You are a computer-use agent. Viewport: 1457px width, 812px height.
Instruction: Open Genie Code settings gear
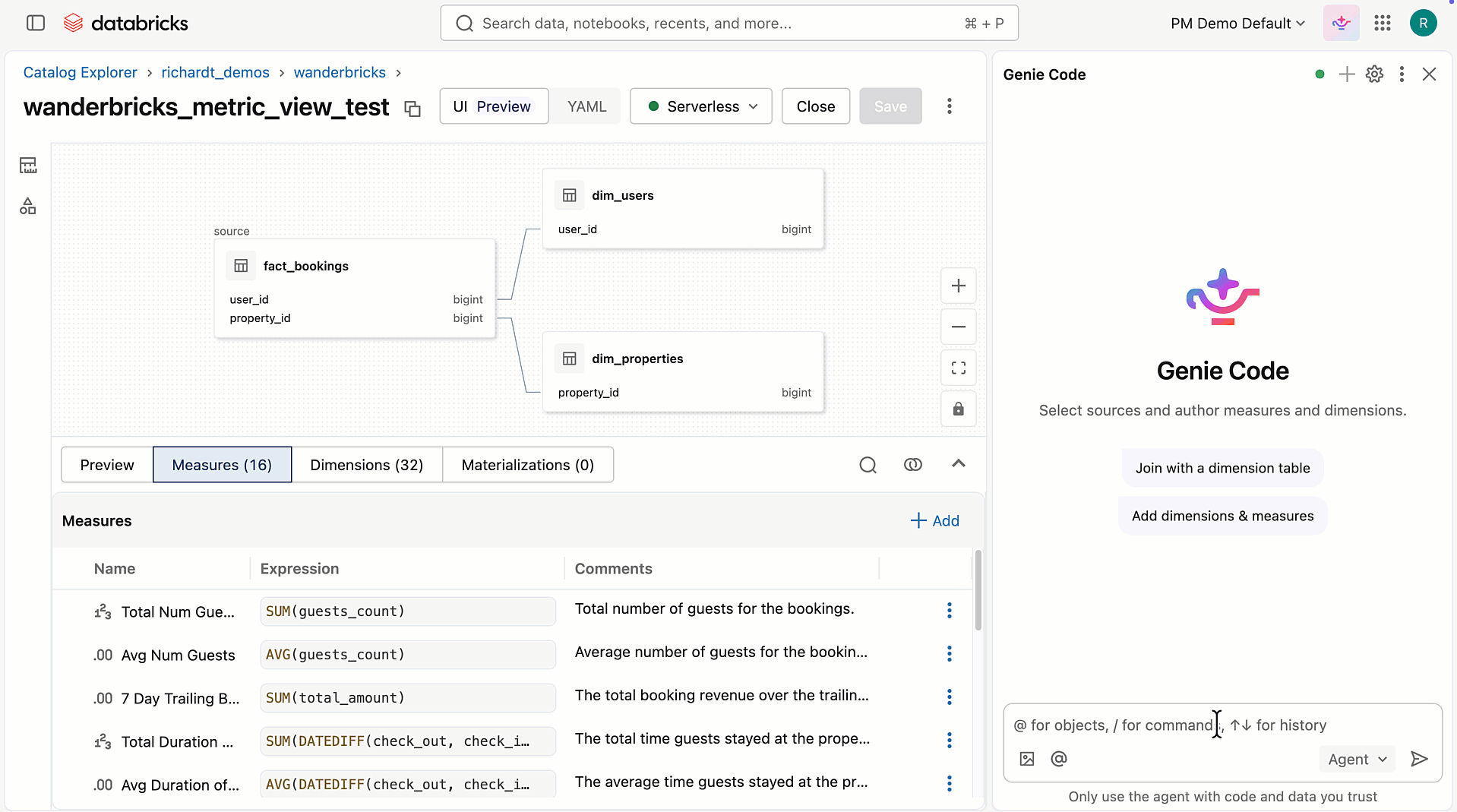(x=1374, y=74)
